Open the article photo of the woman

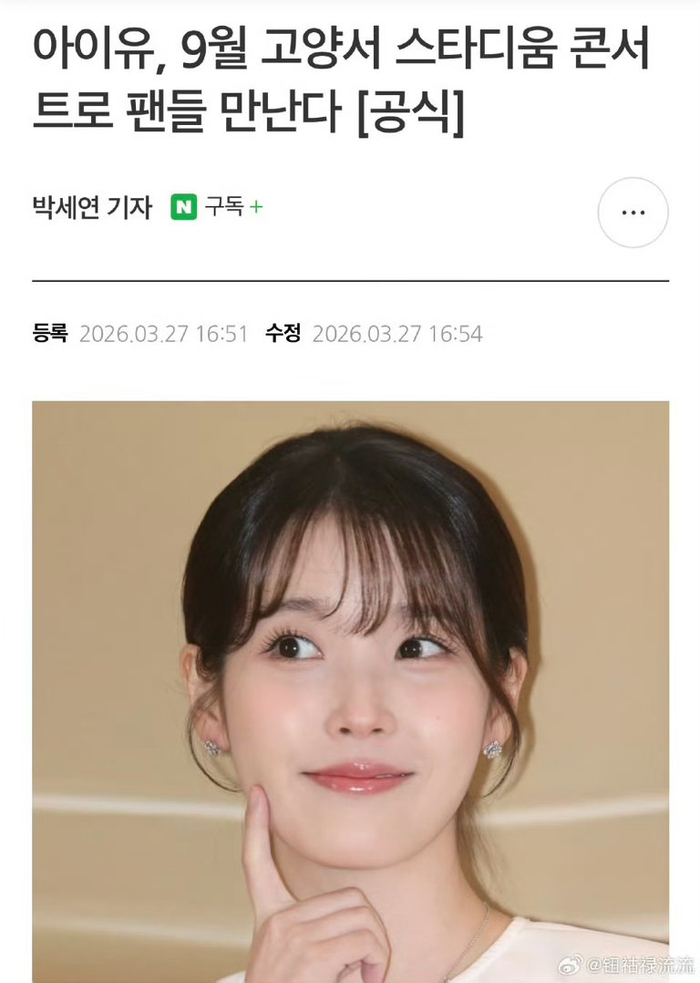(350, 691)
